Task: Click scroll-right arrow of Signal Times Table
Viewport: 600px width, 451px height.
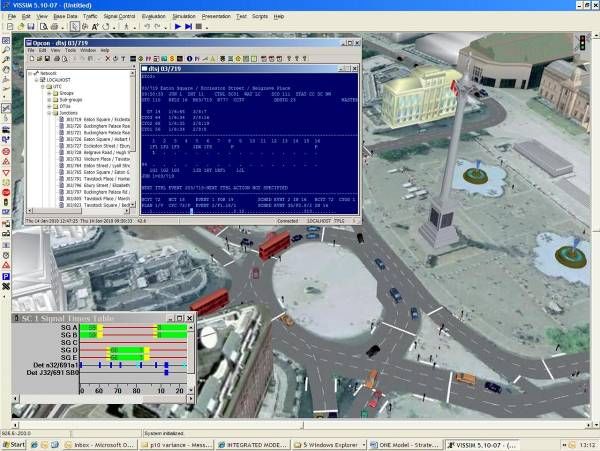Action: 191,399
